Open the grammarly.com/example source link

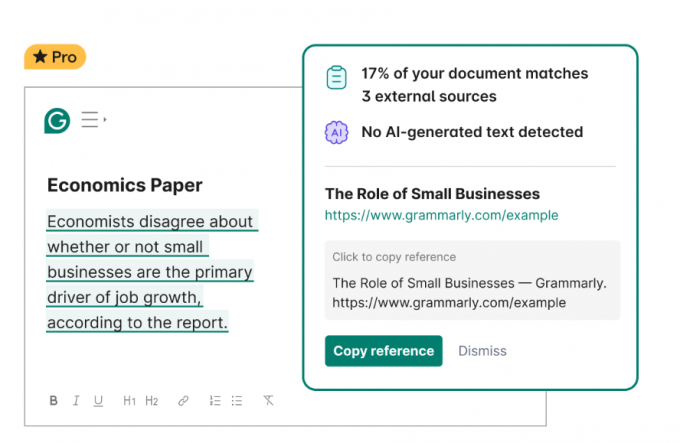(x=441, y=215)
